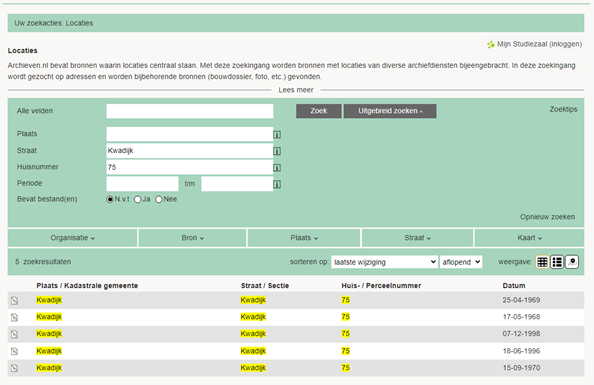Viewport: 594px width, 385px height.
Task: Show info icon next to Huisnummer field
Action: point(277,167)
